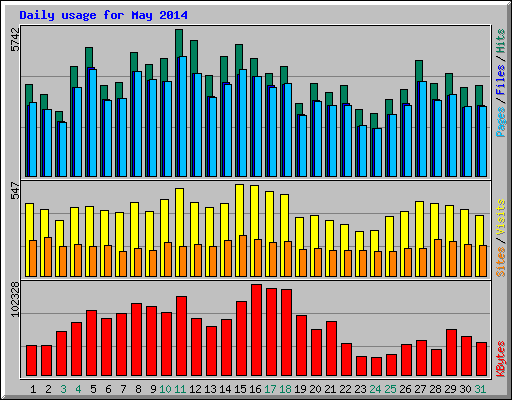
Task: Click the orange "Sites" legend label
Action: (x=501, y=262)
